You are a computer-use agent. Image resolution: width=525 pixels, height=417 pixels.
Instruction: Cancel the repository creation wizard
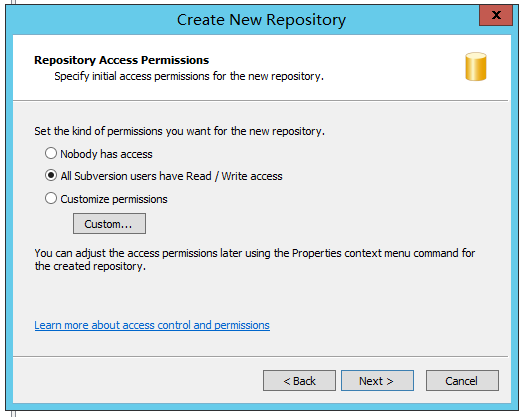pos(462,380)
